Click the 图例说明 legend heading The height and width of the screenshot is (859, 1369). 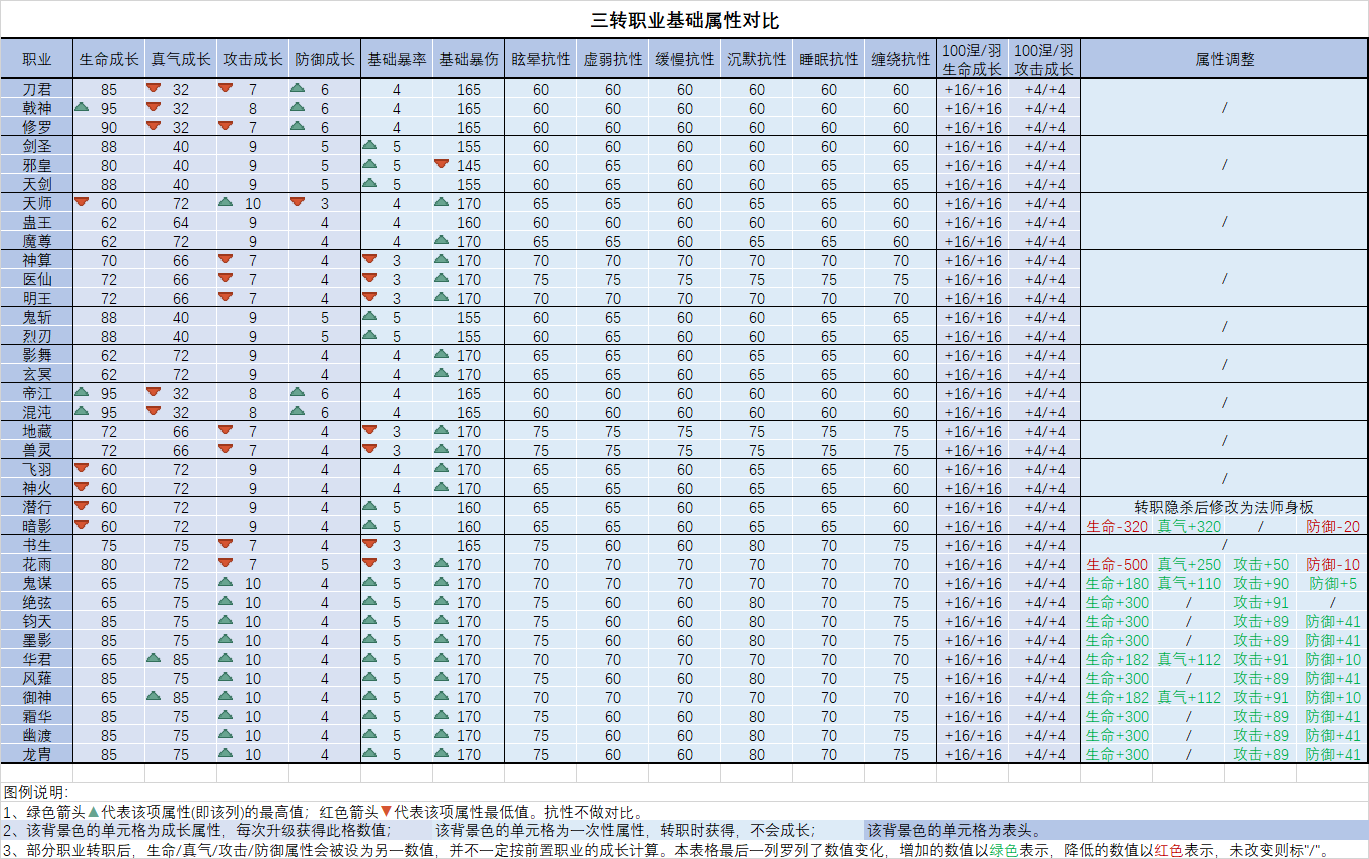[36, 793]
